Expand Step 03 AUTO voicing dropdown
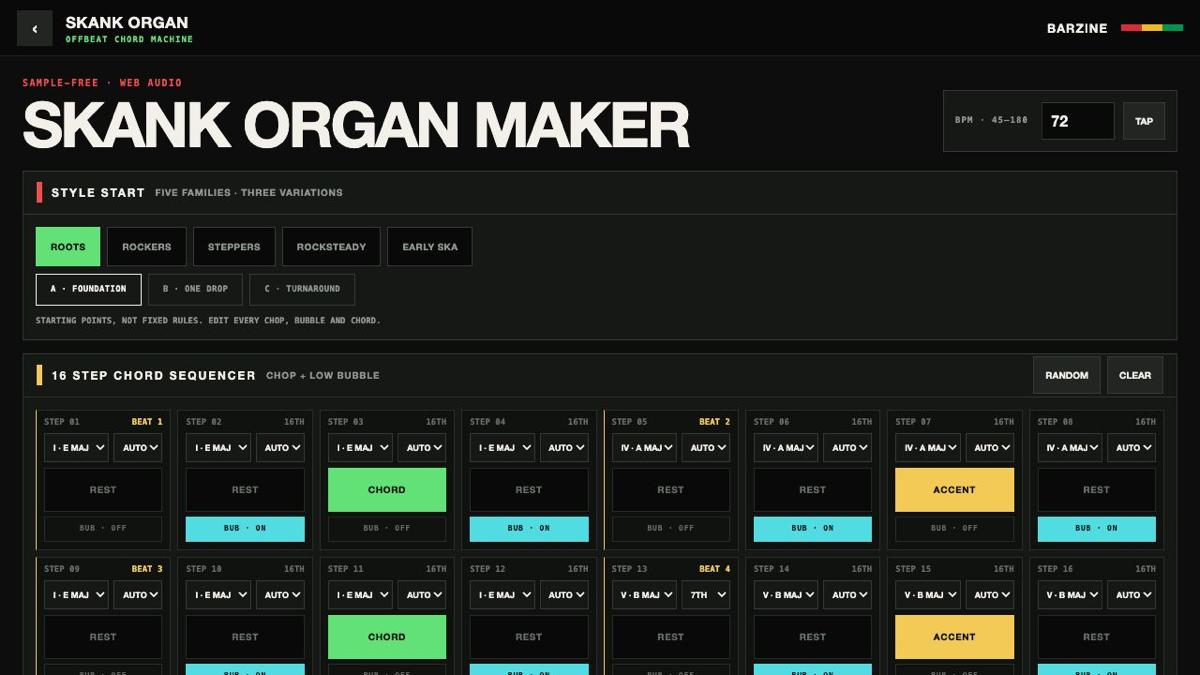Image resolution: width=1200 pixels, height=675 pixels. [x=422, y=448]
